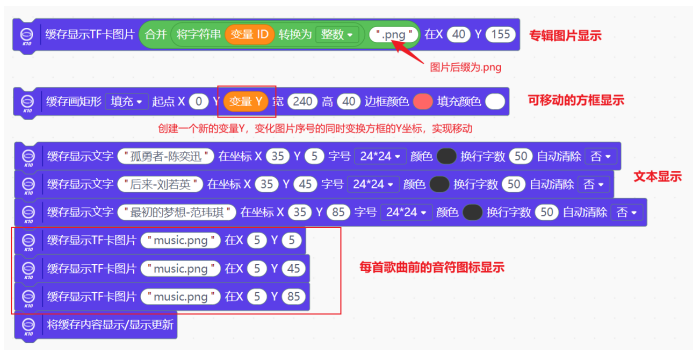Edit music.png filename on Y 85 block
This screenshot has width=693, height=361.
(x=181, y=296)
